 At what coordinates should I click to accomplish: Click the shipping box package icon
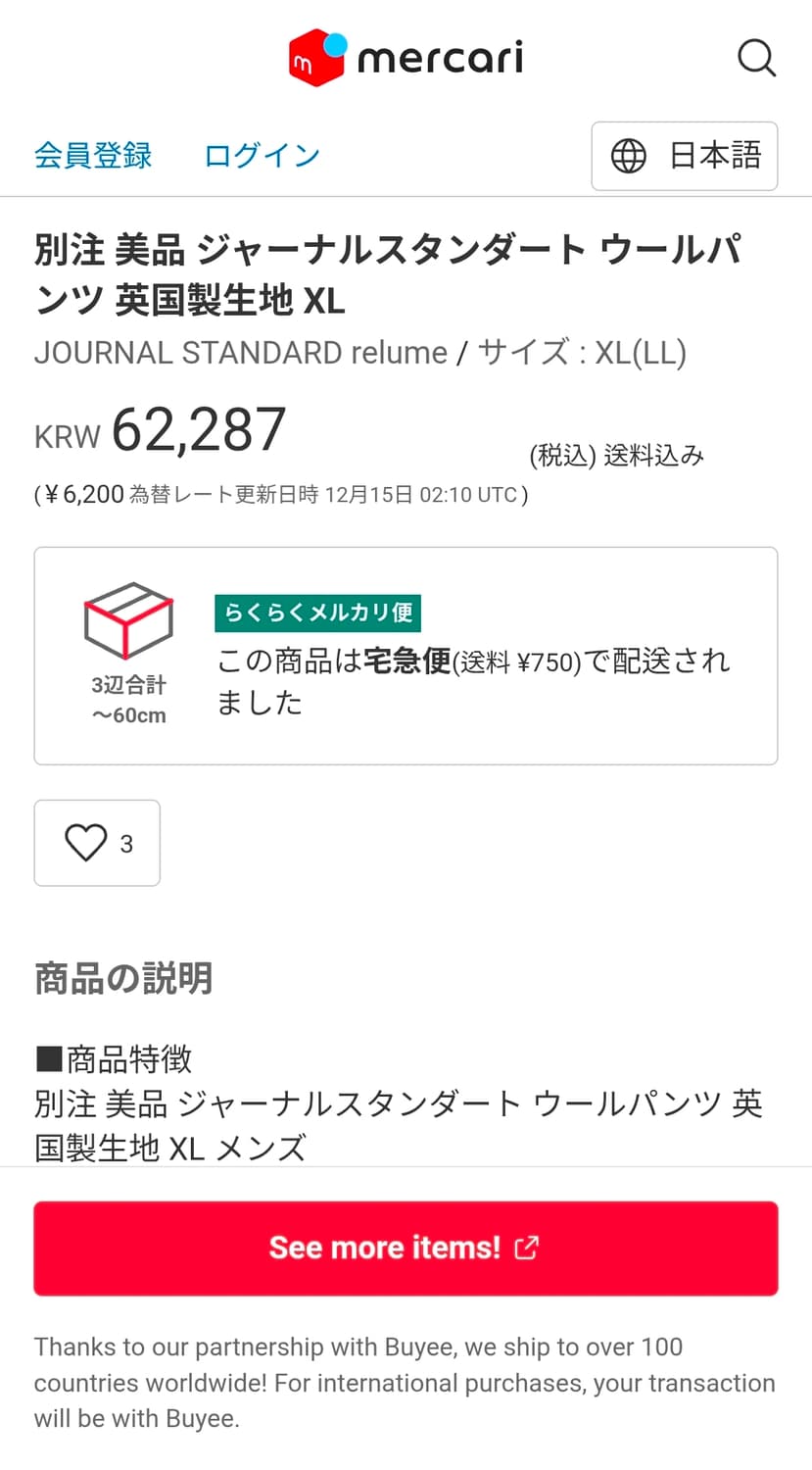coord(128,620)
